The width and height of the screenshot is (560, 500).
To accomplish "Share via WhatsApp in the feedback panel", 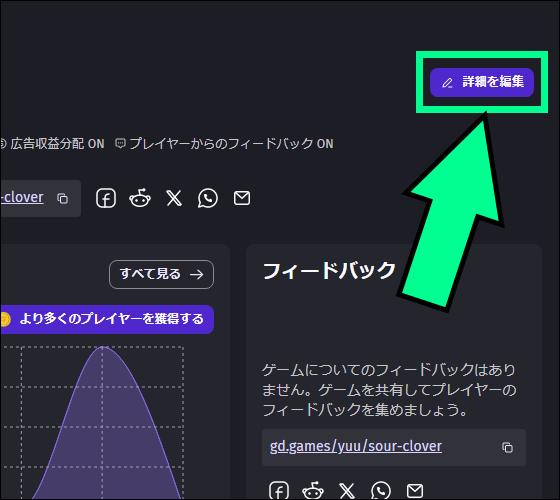I will coord(381,491).
